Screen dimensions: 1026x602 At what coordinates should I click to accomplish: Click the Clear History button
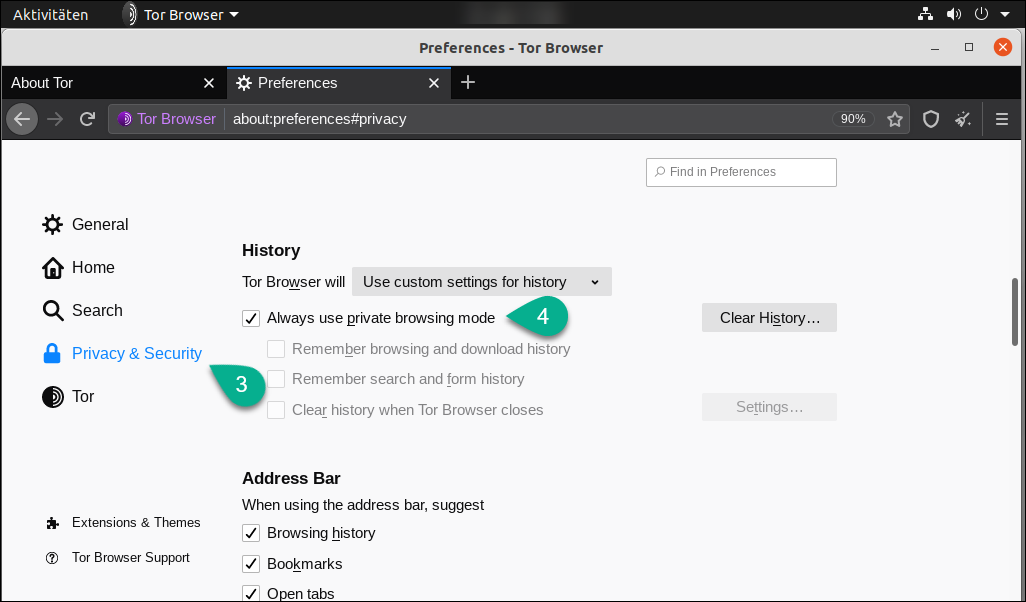coord(769,318)
